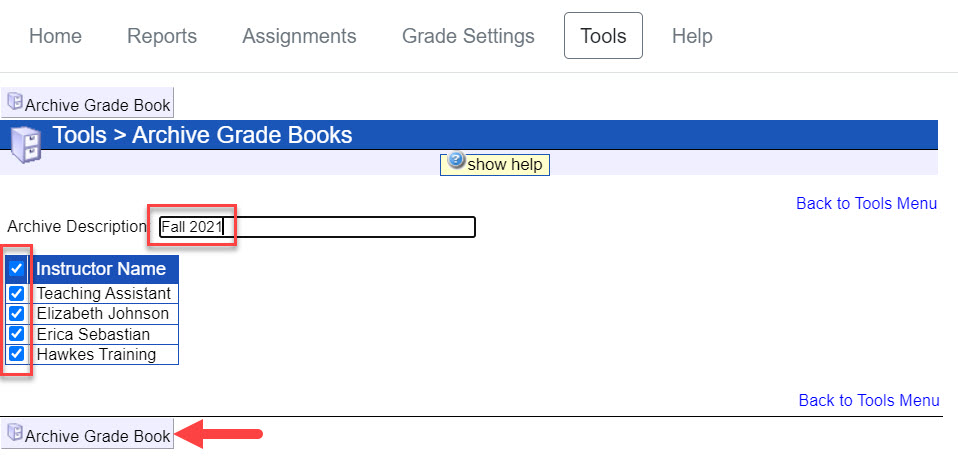958x475 pixels.
Task: Uncheck the Teaching Assistant checkbox
Action: tap(17, 294)
